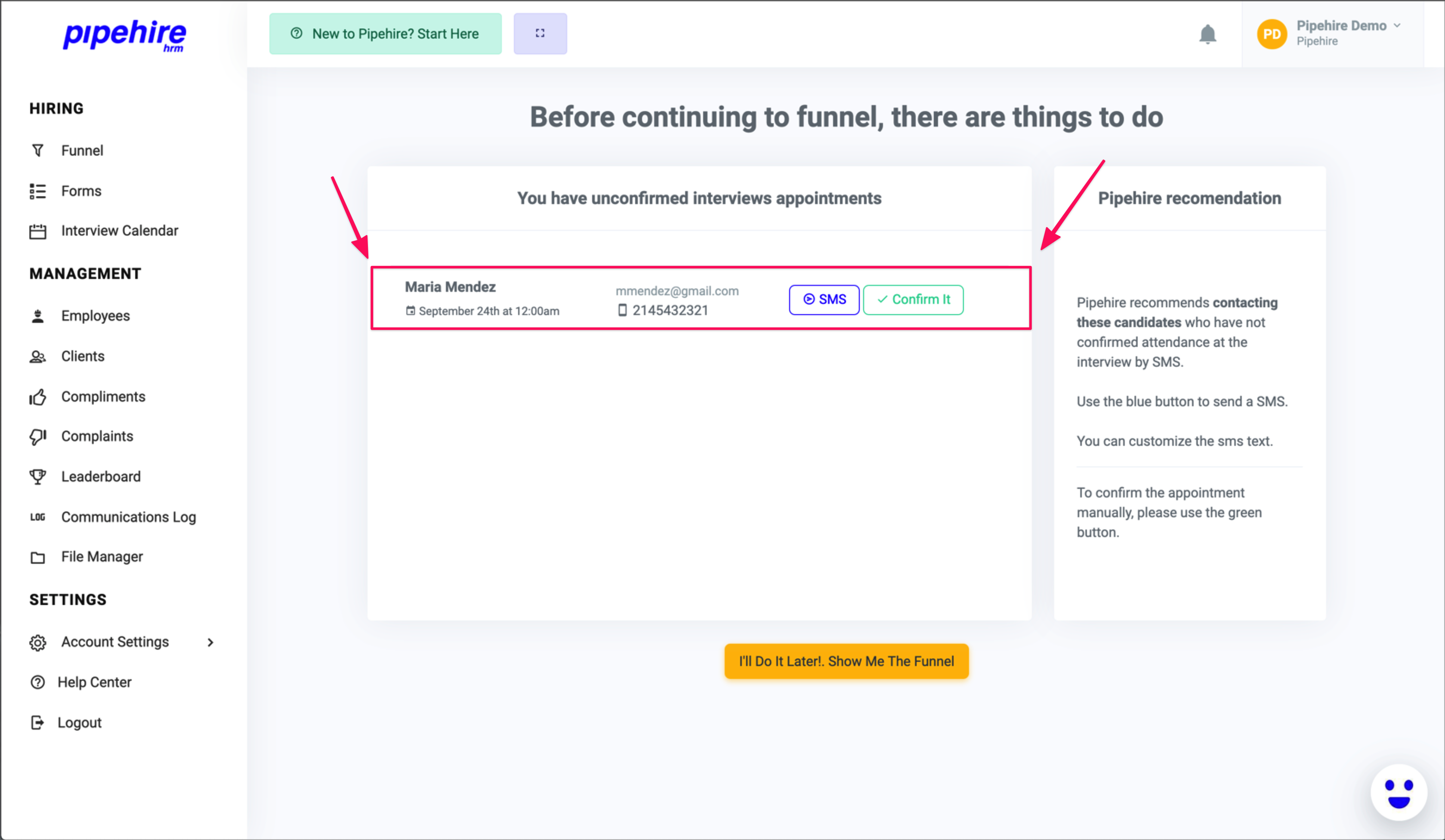This screenshot has height=840, width=1445.
Task: Click the Logout exit icon
Action: (38, 723)
